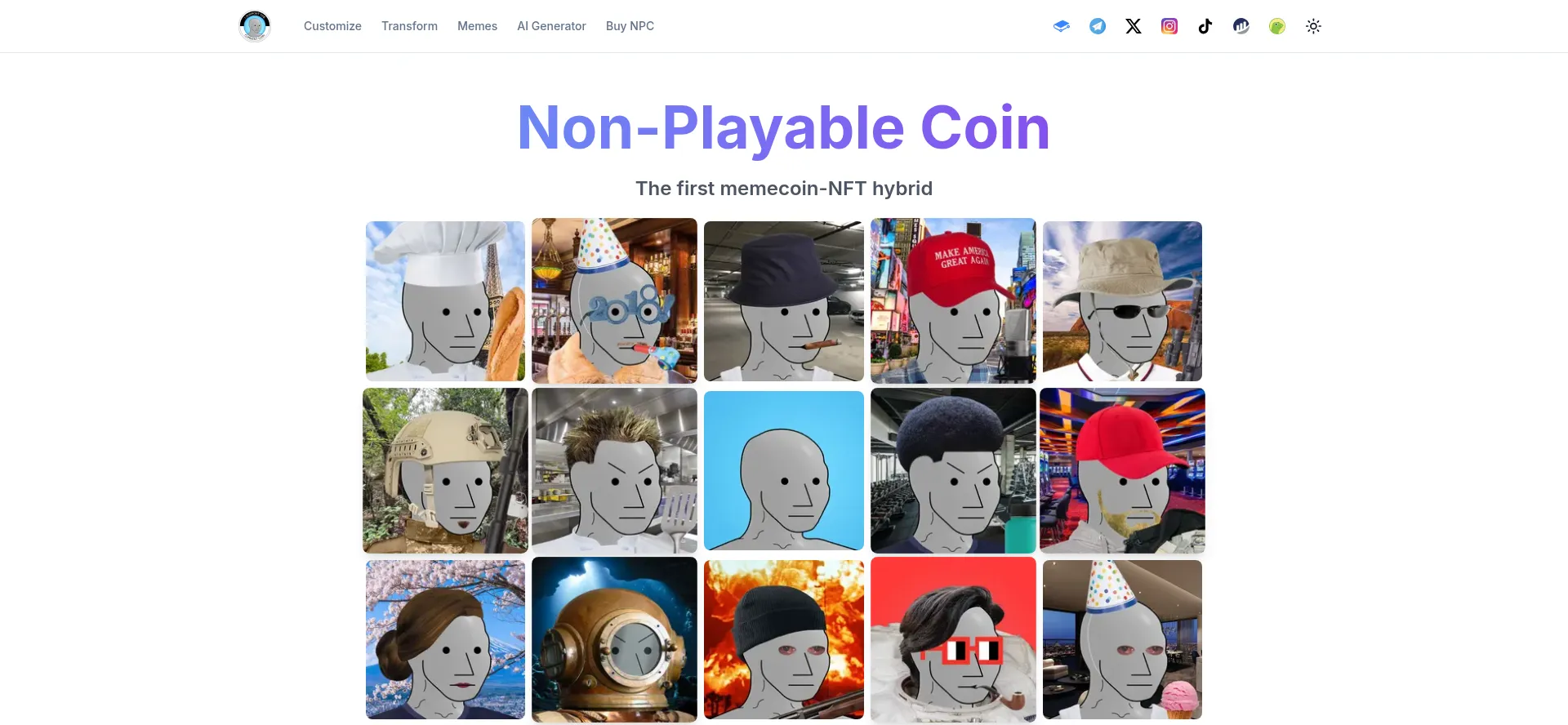Image resolution: width=1568 pixels, height=725 pixels.
Task: Open the CoinMarketCap chart icon
Action: [1241, 26]
